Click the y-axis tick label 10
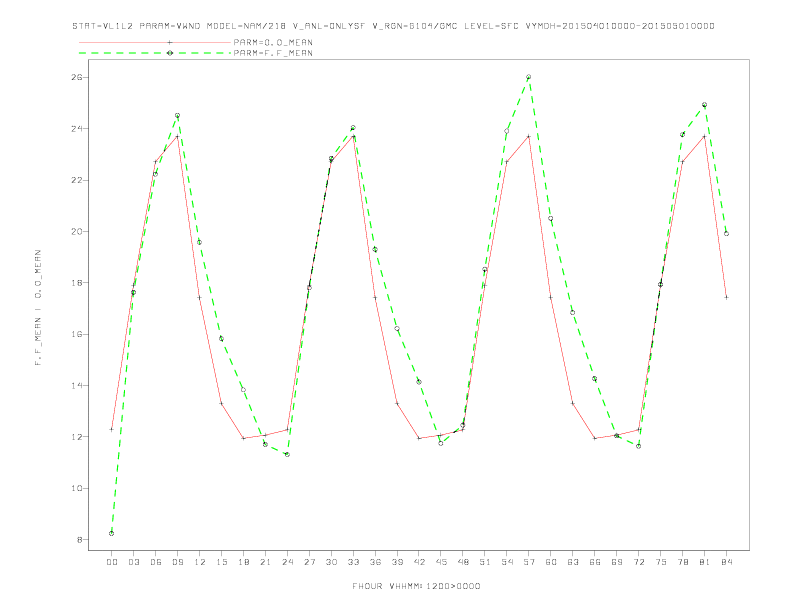 pos(77,488)
